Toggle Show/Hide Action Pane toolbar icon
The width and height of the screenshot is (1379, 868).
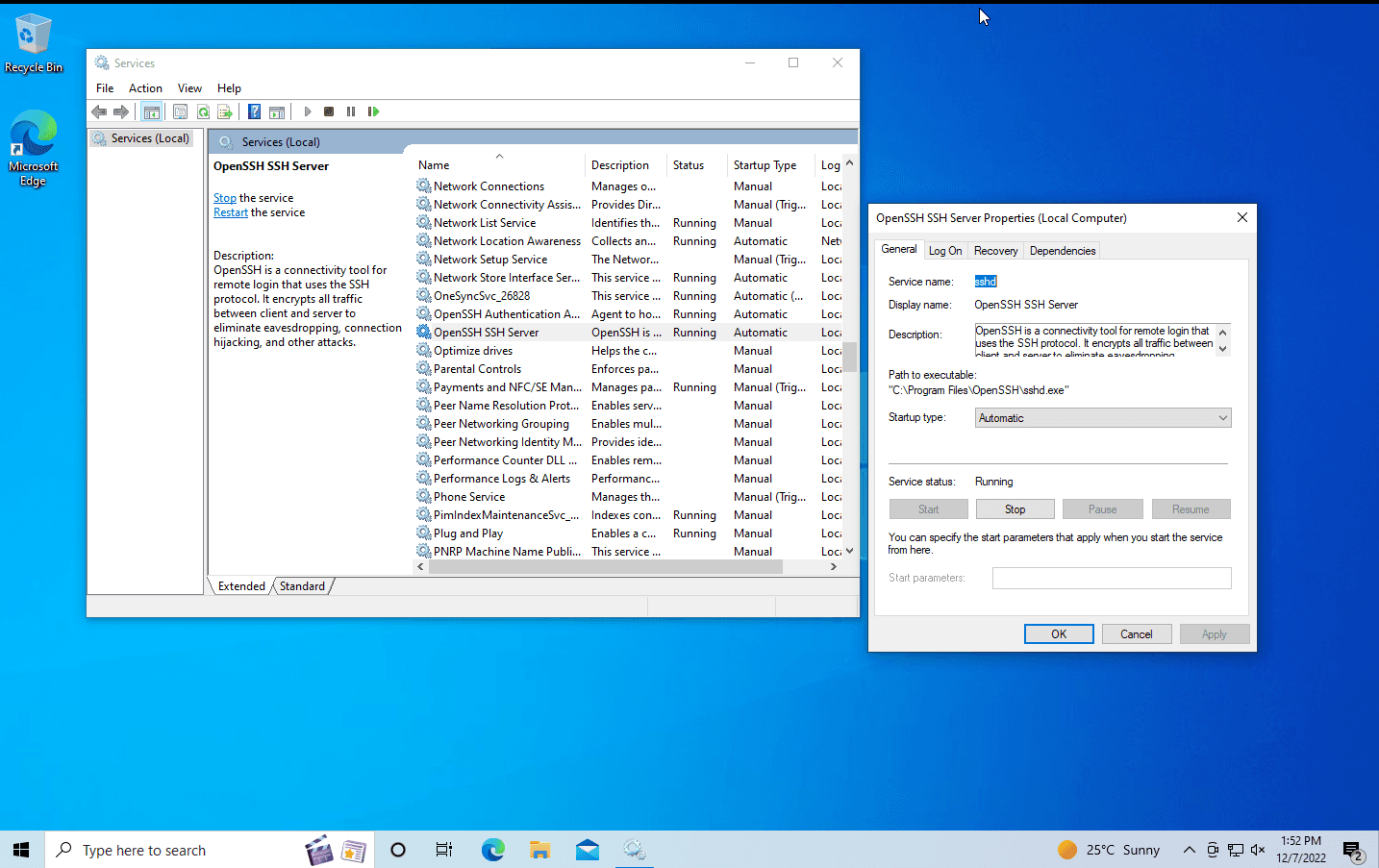tap(277, 112)
